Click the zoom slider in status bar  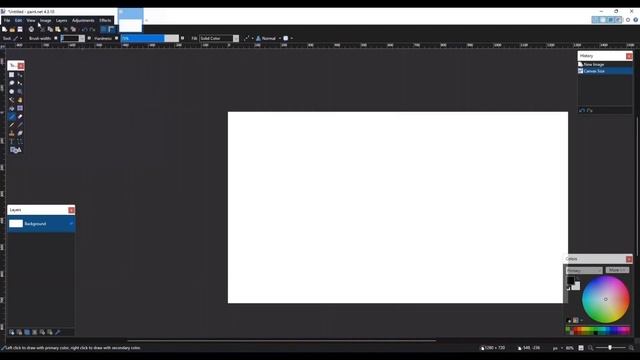610,348
